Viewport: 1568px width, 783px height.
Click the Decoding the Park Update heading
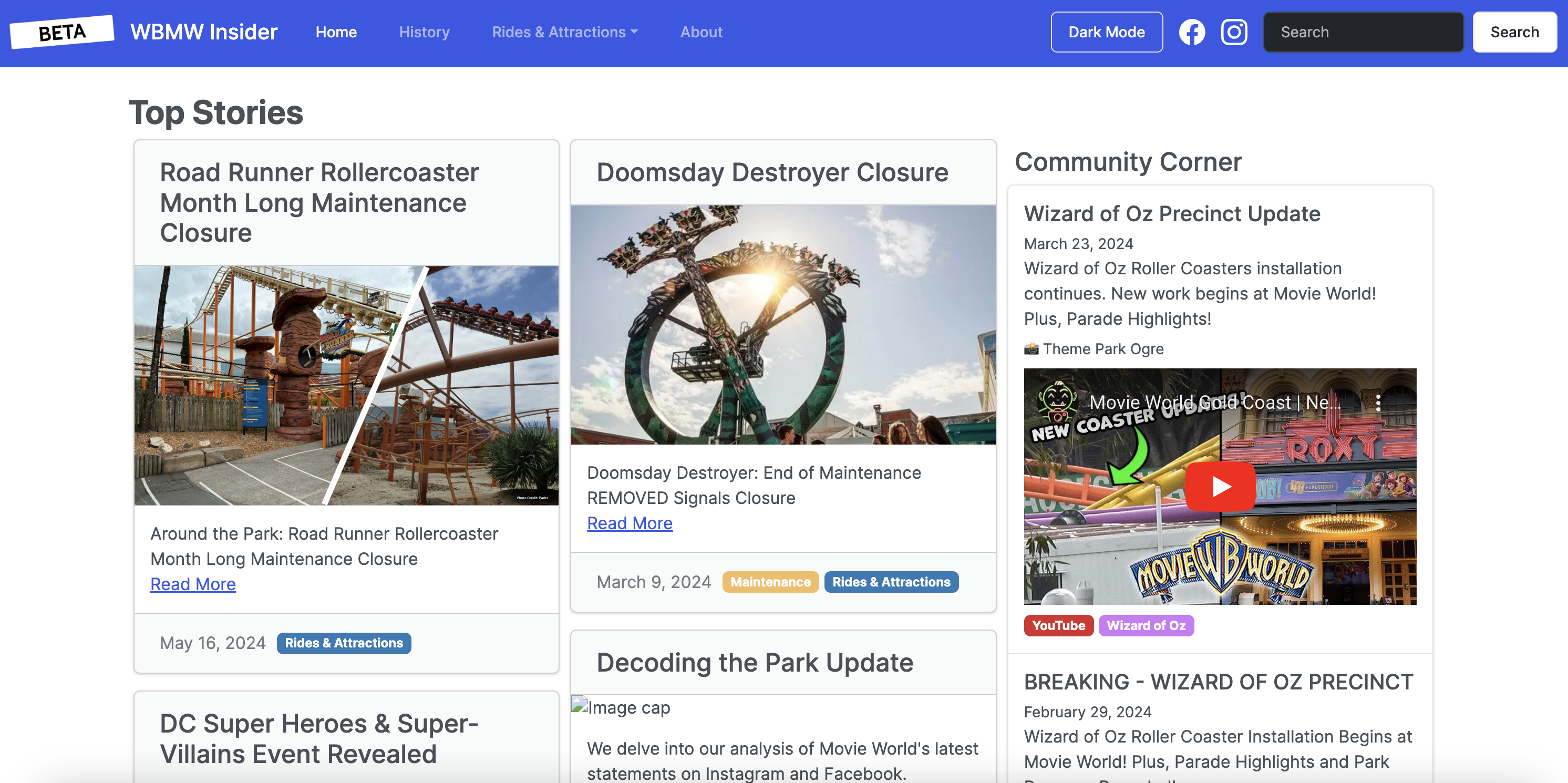point(754,663)
